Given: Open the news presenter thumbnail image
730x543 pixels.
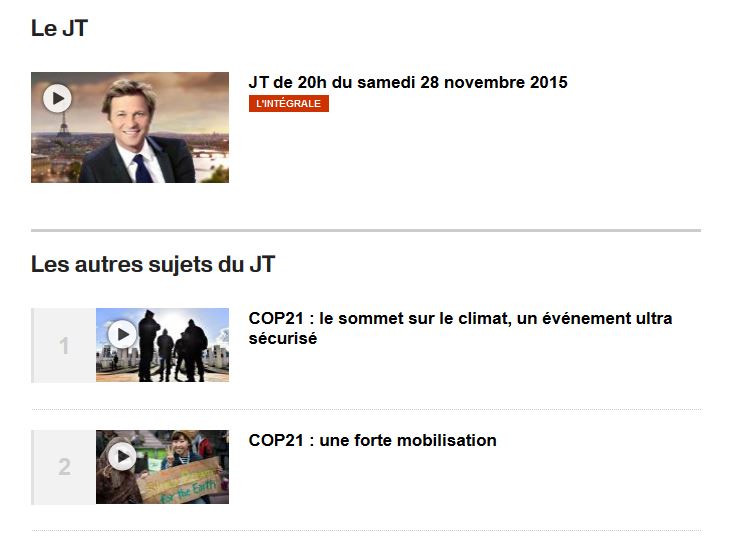Looking at the screenshot, I should tap(130, 127).
